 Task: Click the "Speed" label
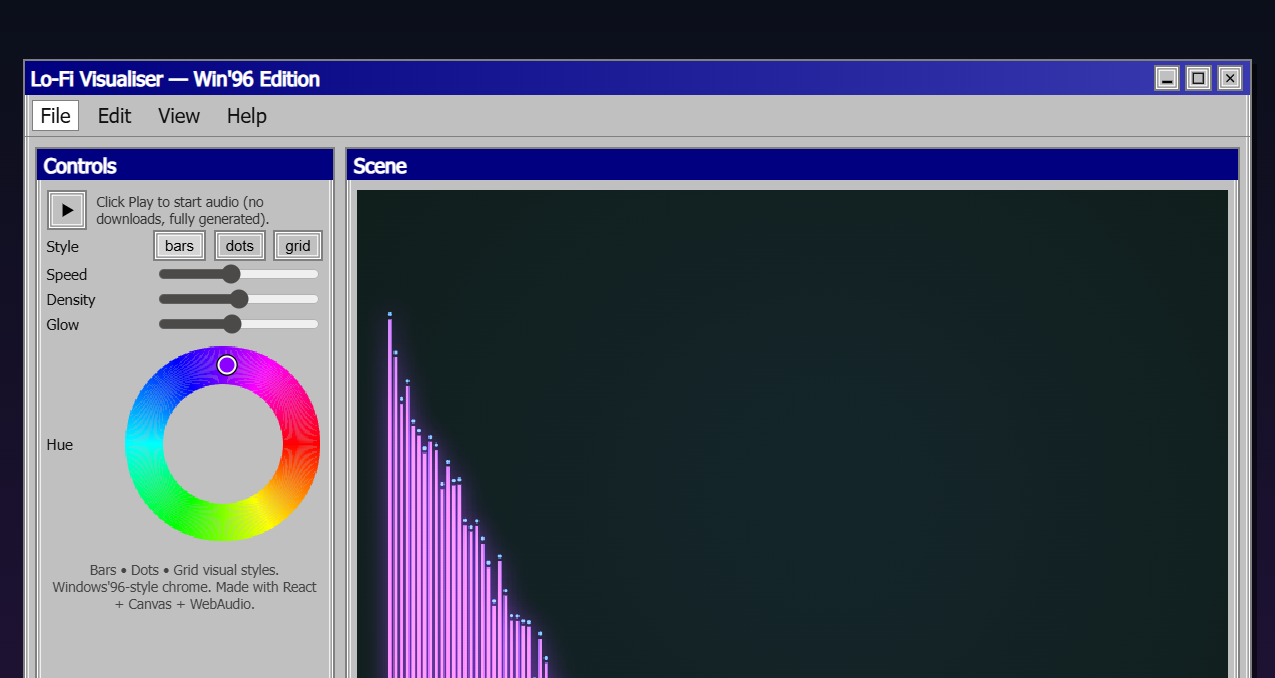(x=67, y=275)
